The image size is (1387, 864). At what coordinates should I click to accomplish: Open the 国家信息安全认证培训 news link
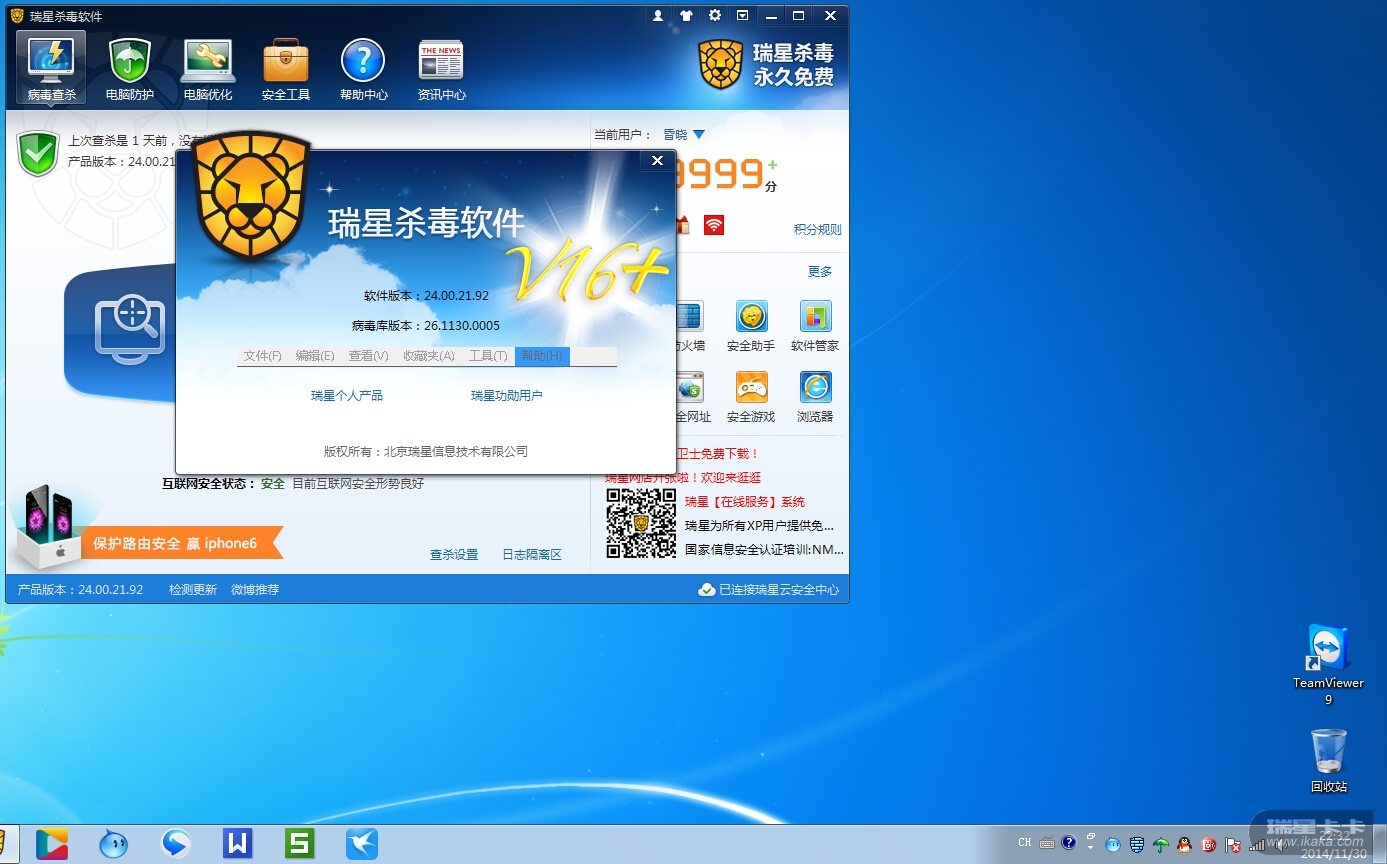coord(764,549)
